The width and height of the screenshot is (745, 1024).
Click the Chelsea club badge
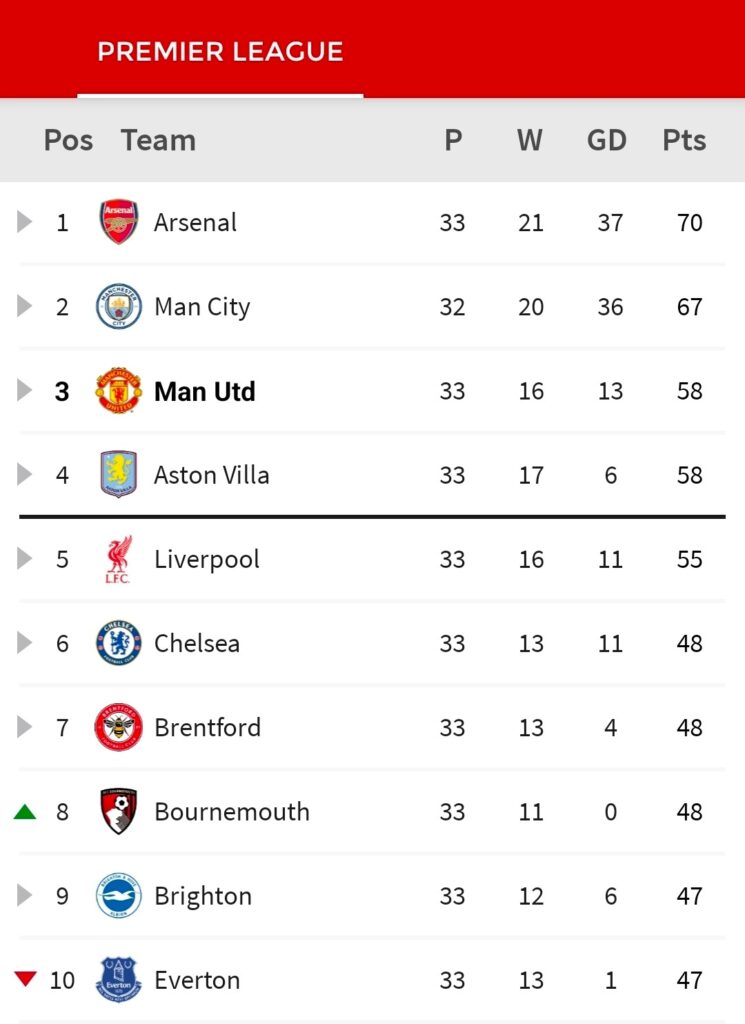[119, 643]
